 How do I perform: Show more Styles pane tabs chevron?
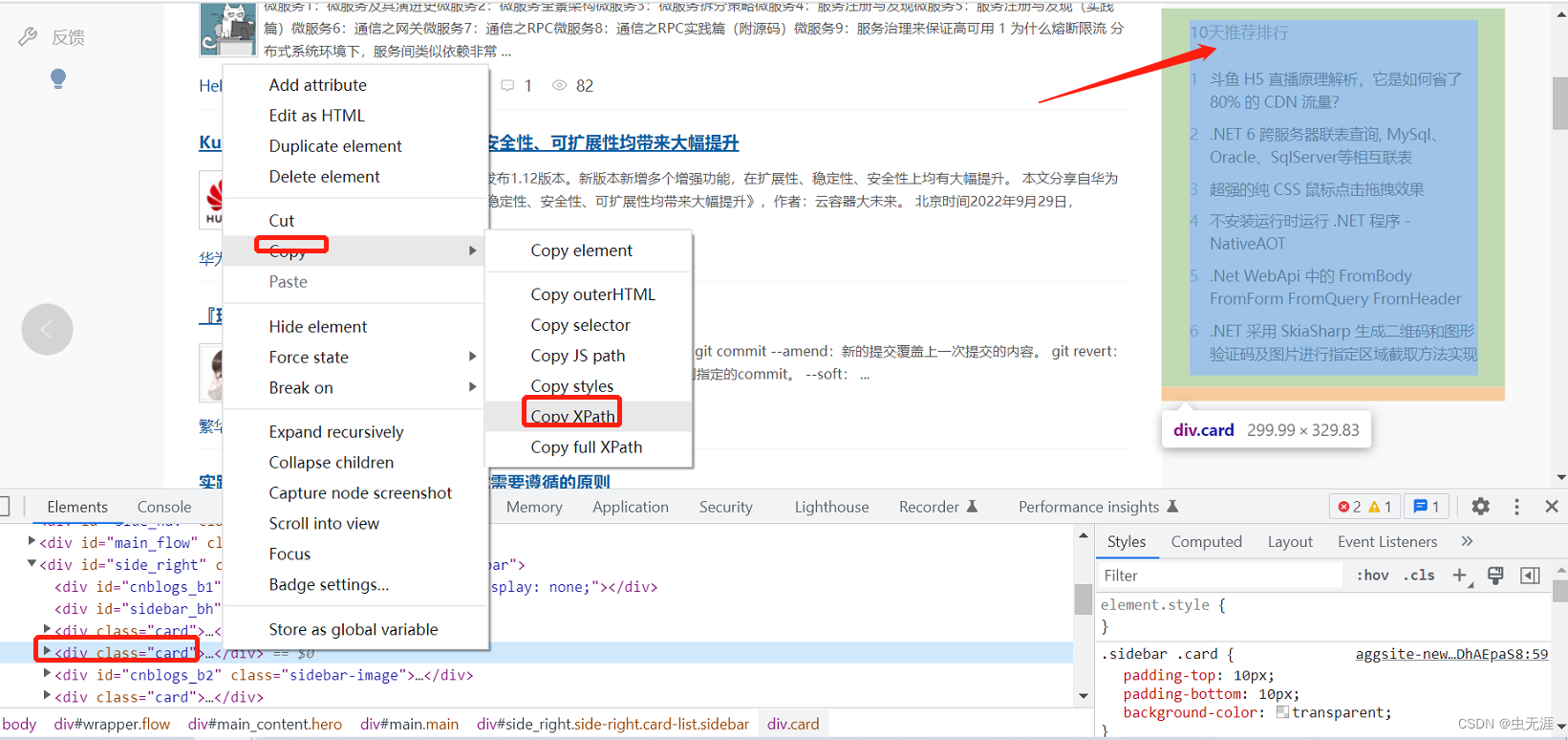tap(1467, 541)
